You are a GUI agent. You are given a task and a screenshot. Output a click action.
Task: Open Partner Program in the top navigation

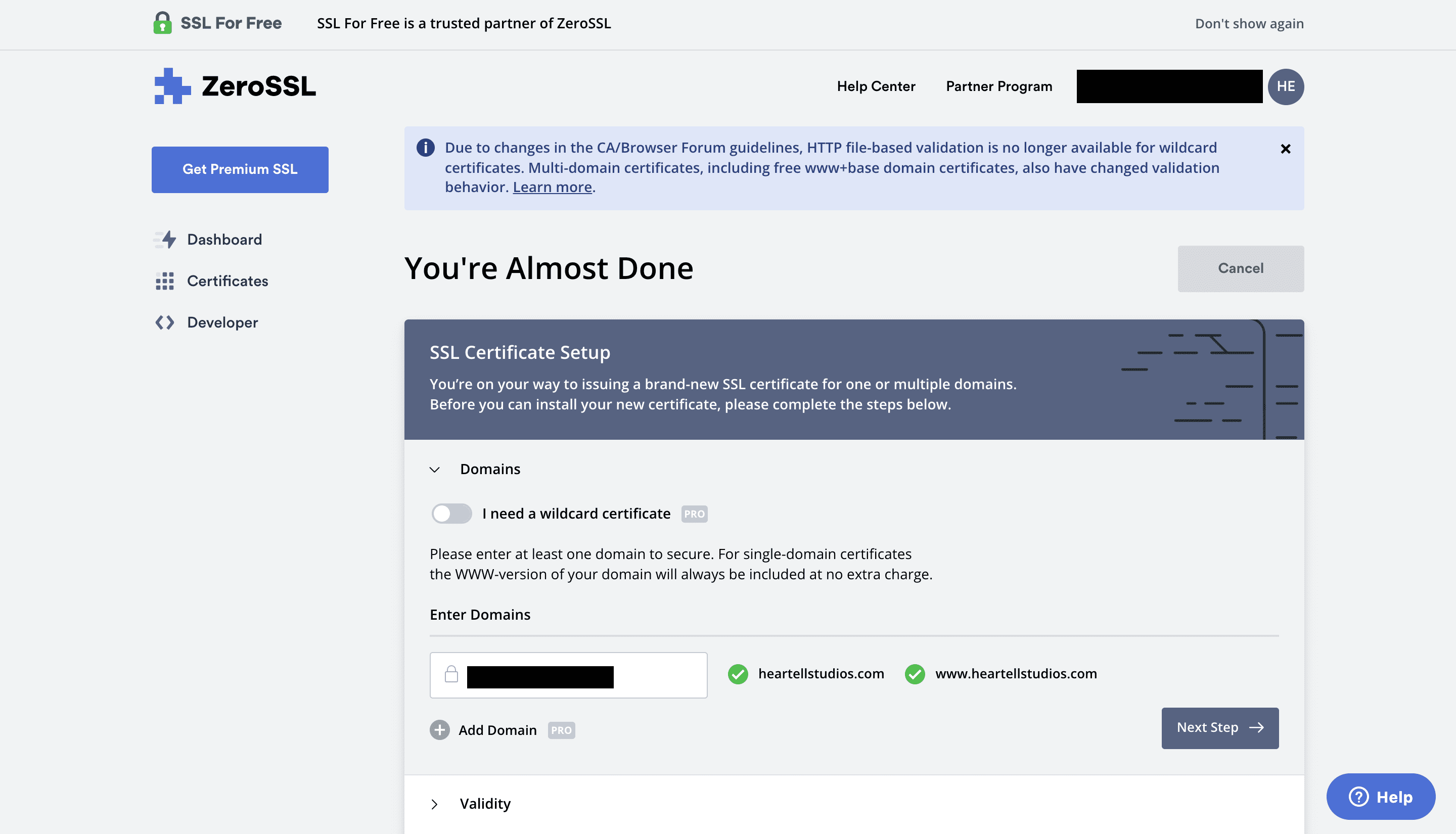998,86
